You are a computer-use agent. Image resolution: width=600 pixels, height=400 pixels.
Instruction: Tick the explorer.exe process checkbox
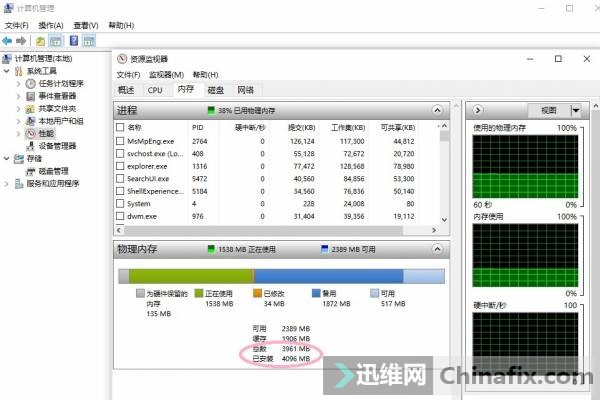[x=120, y=166]
